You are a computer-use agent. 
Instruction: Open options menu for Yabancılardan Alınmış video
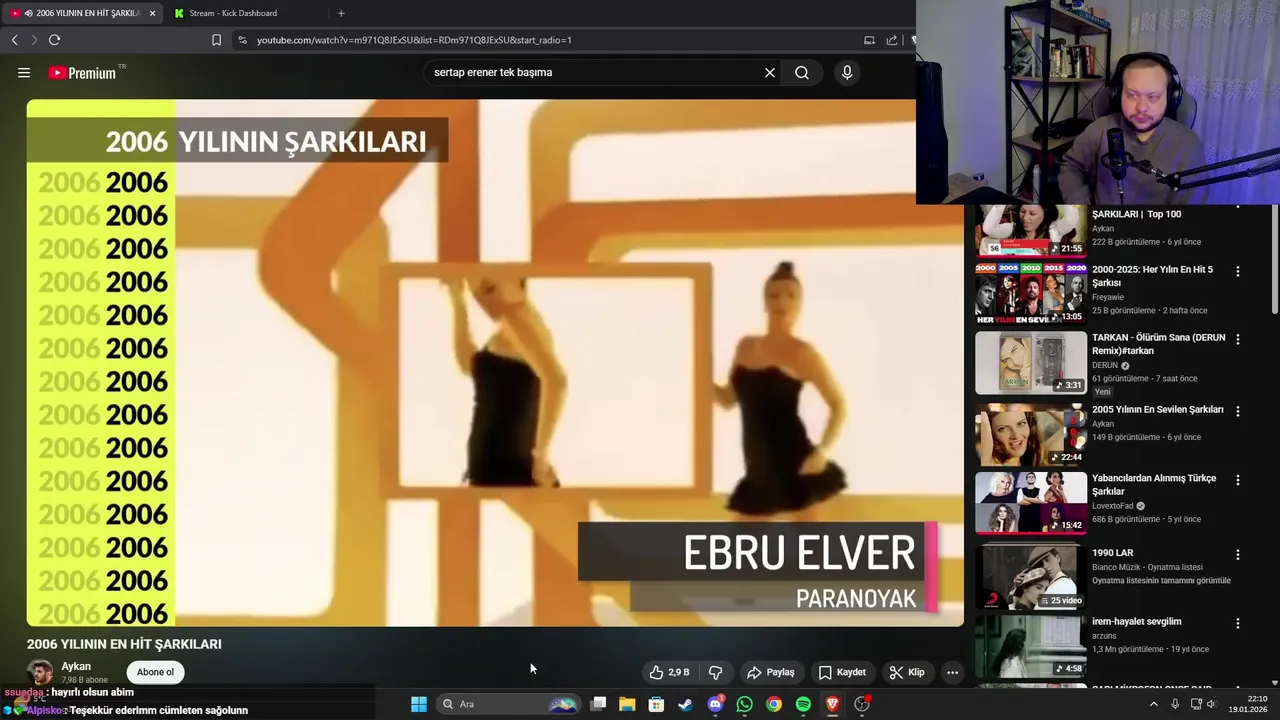pyautogui.click(x=1238, y=479)
